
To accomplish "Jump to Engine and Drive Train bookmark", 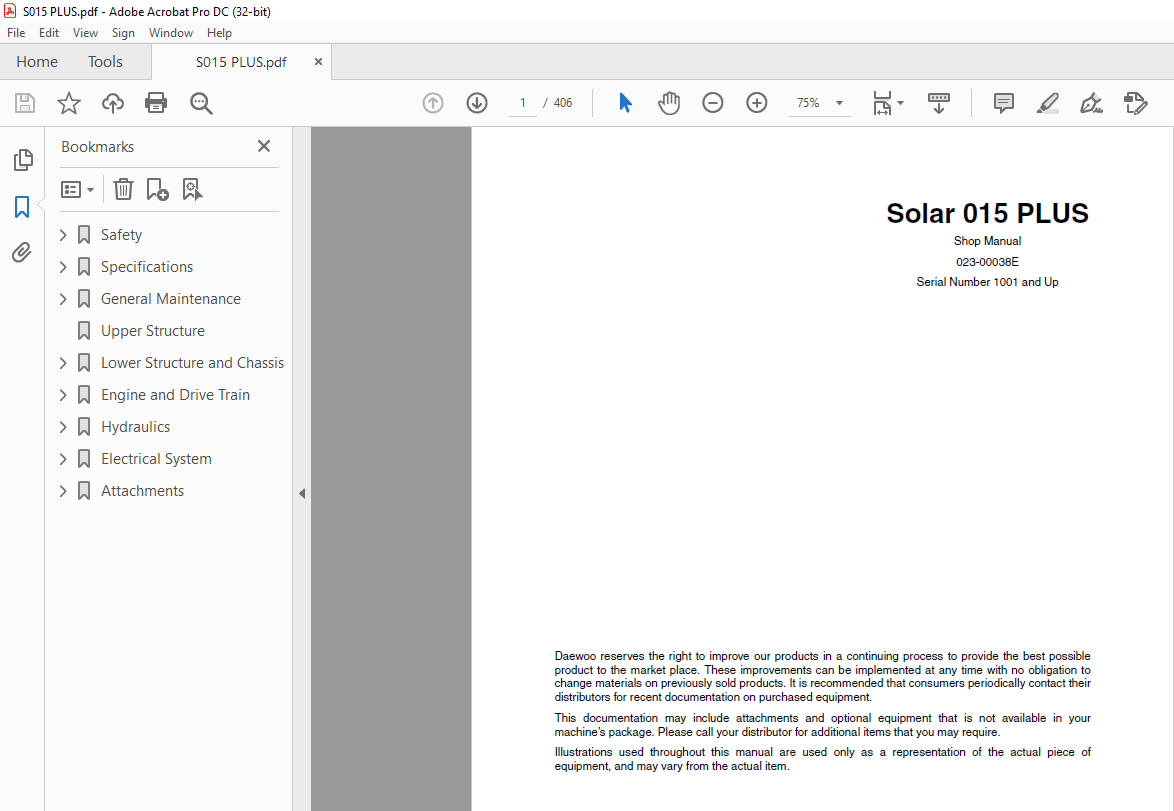I will coord(175,395).
